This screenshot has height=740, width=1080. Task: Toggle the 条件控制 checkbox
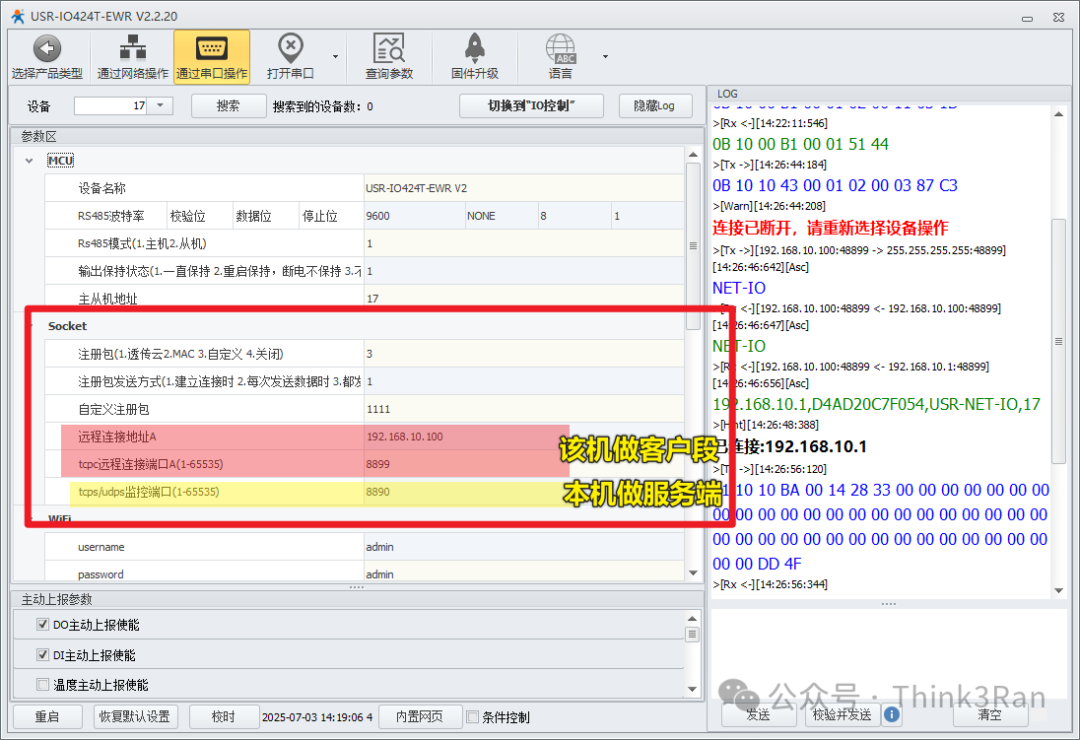point(474,717)
